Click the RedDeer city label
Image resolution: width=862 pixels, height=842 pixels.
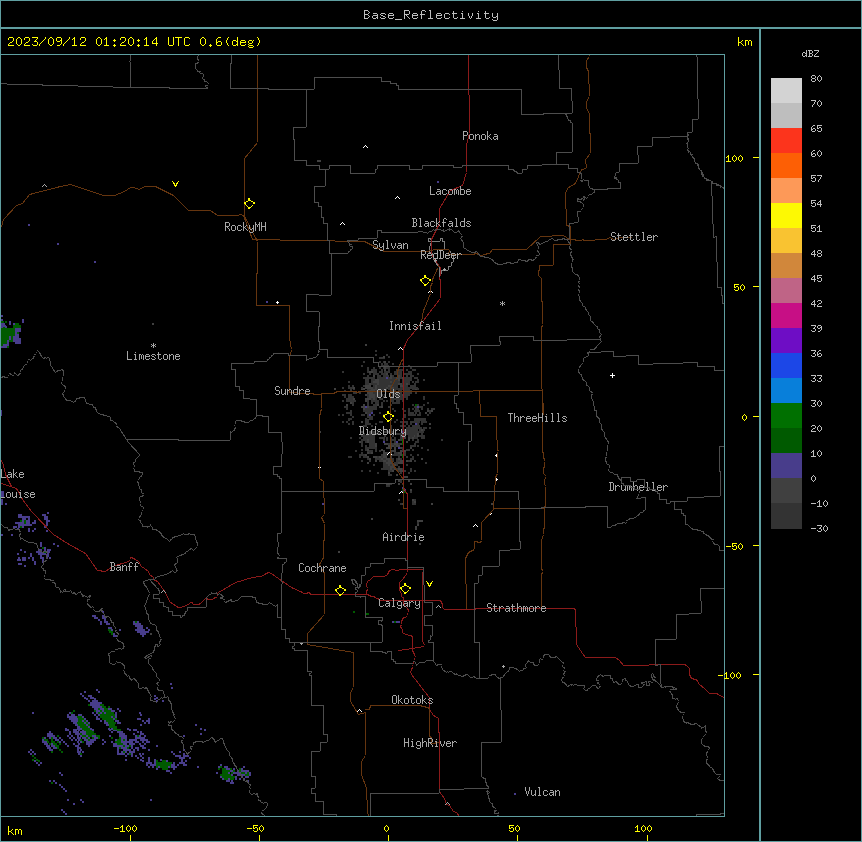coord(440,255)
